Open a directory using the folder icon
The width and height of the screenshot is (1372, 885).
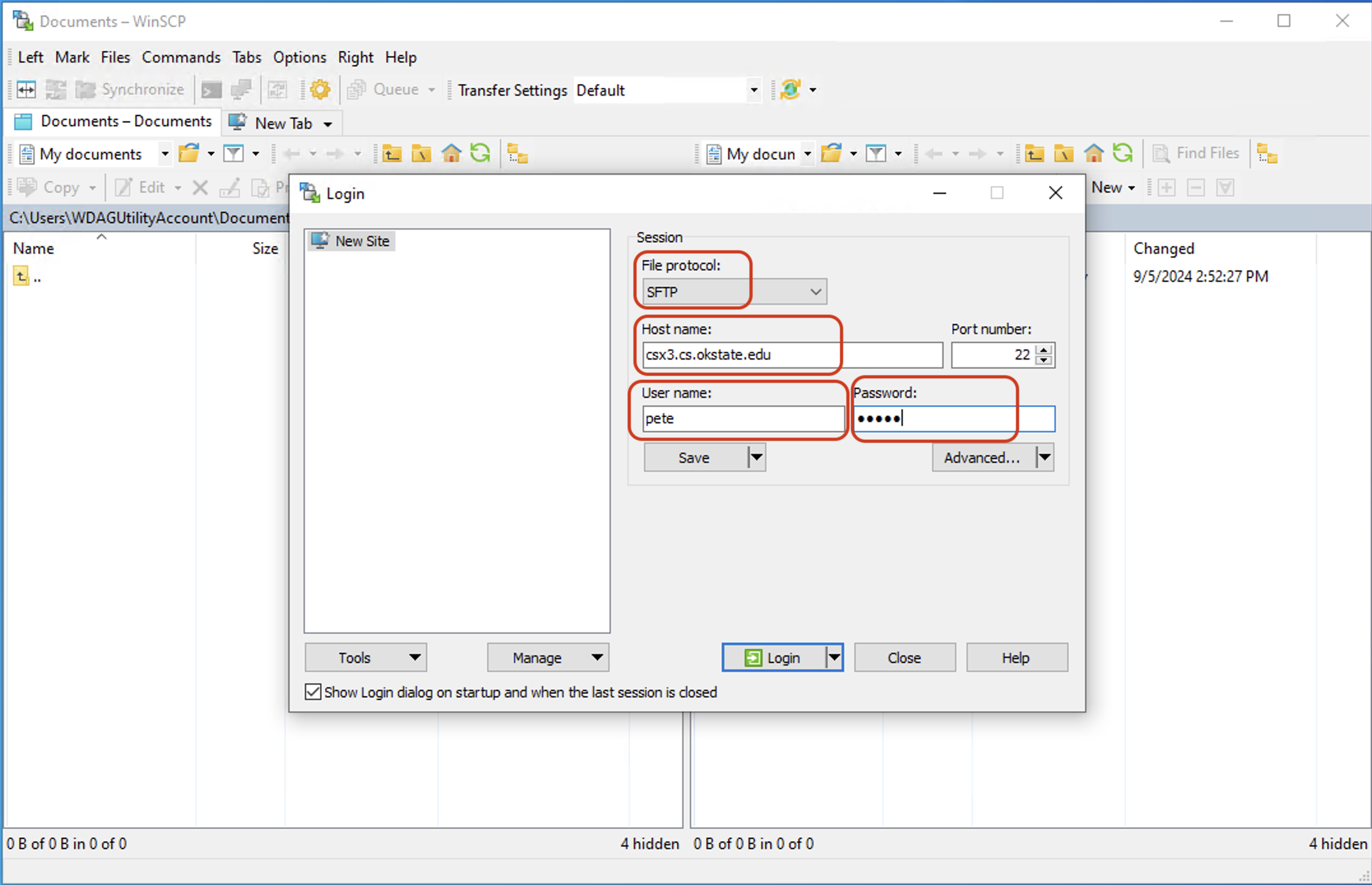click(x=190, y=153)
